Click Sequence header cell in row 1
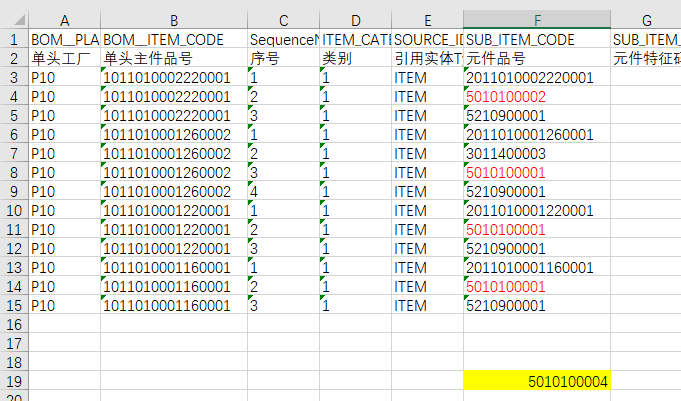The image size is (681, 401). pyautogui.click(x=283, y=39)
